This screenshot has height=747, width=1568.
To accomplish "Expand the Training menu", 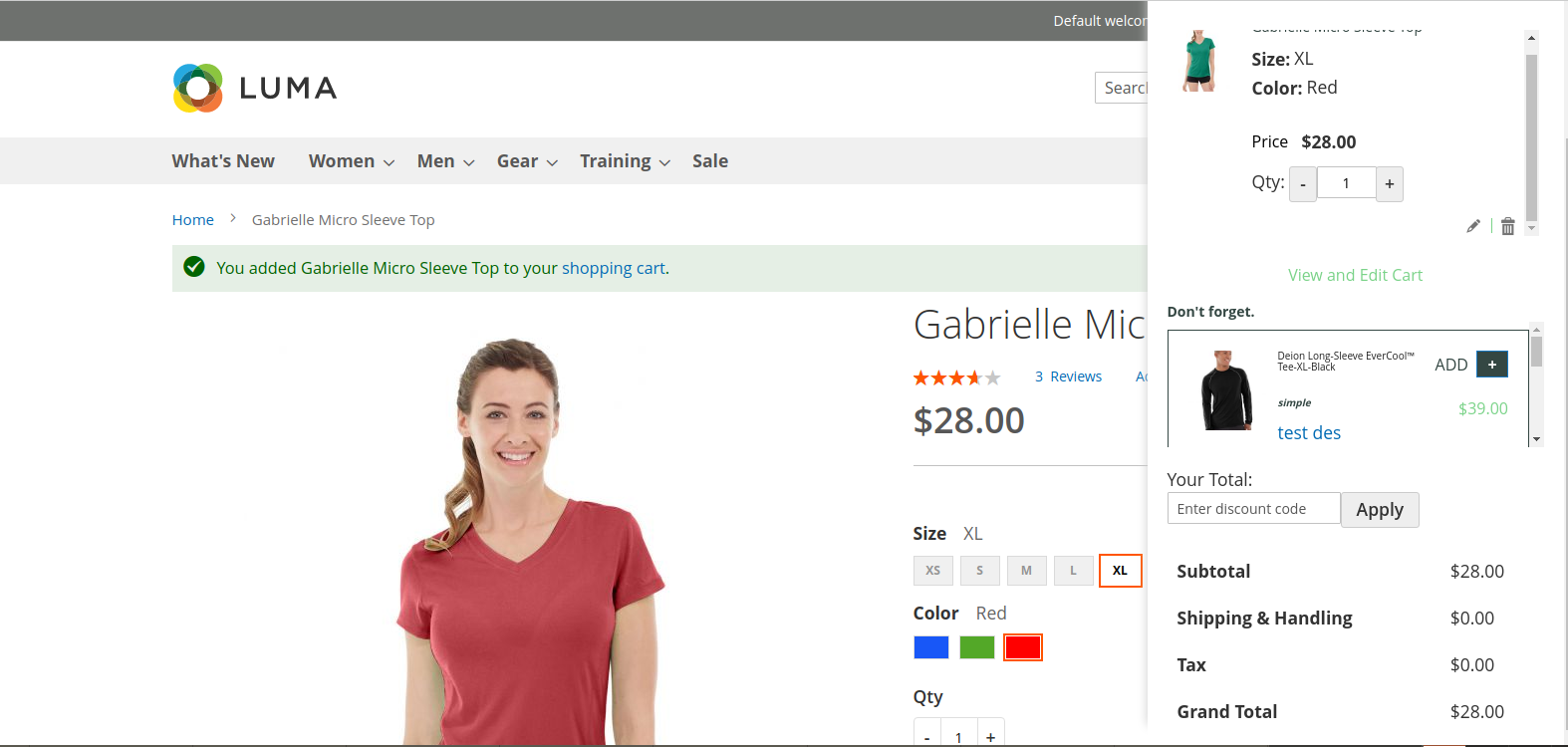I will pyautogui.click(x=625, y=161).
